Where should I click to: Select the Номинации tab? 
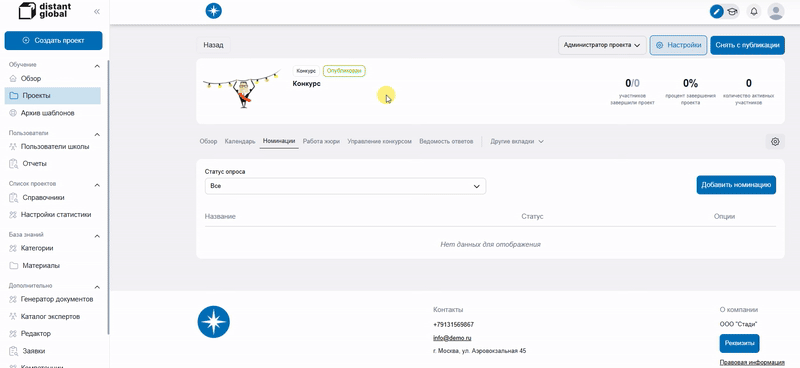[279, 141]
